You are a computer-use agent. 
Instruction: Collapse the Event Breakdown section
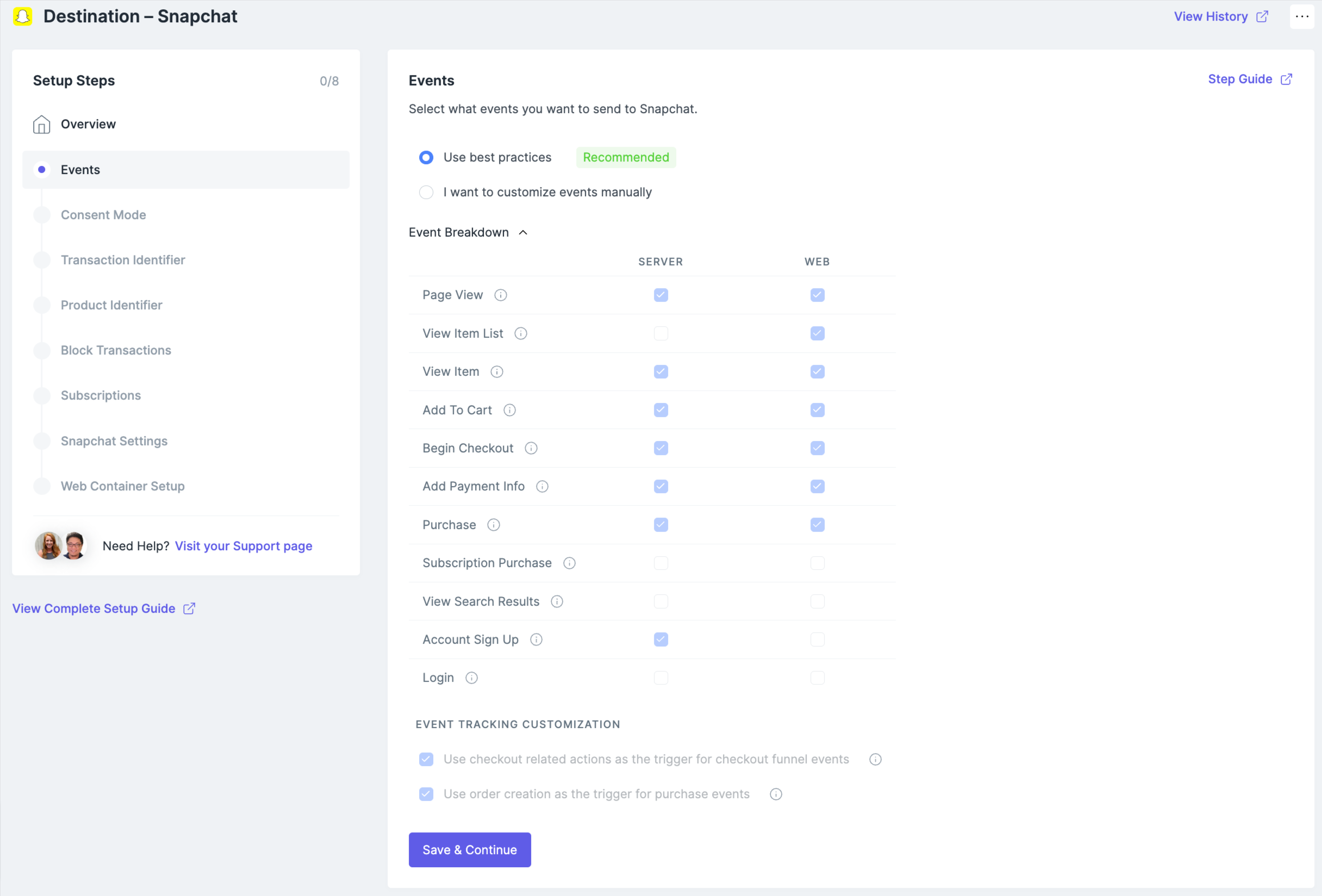pyautogui.click(x=523, y=233)
